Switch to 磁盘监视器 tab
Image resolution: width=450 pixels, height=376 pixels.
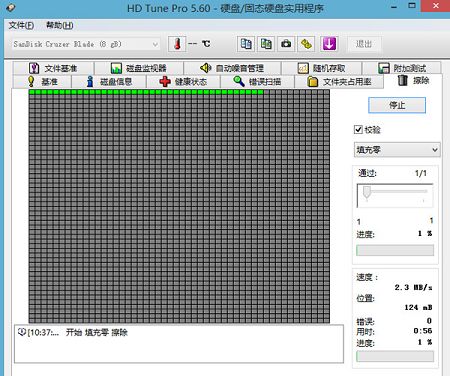coord(139,68)
